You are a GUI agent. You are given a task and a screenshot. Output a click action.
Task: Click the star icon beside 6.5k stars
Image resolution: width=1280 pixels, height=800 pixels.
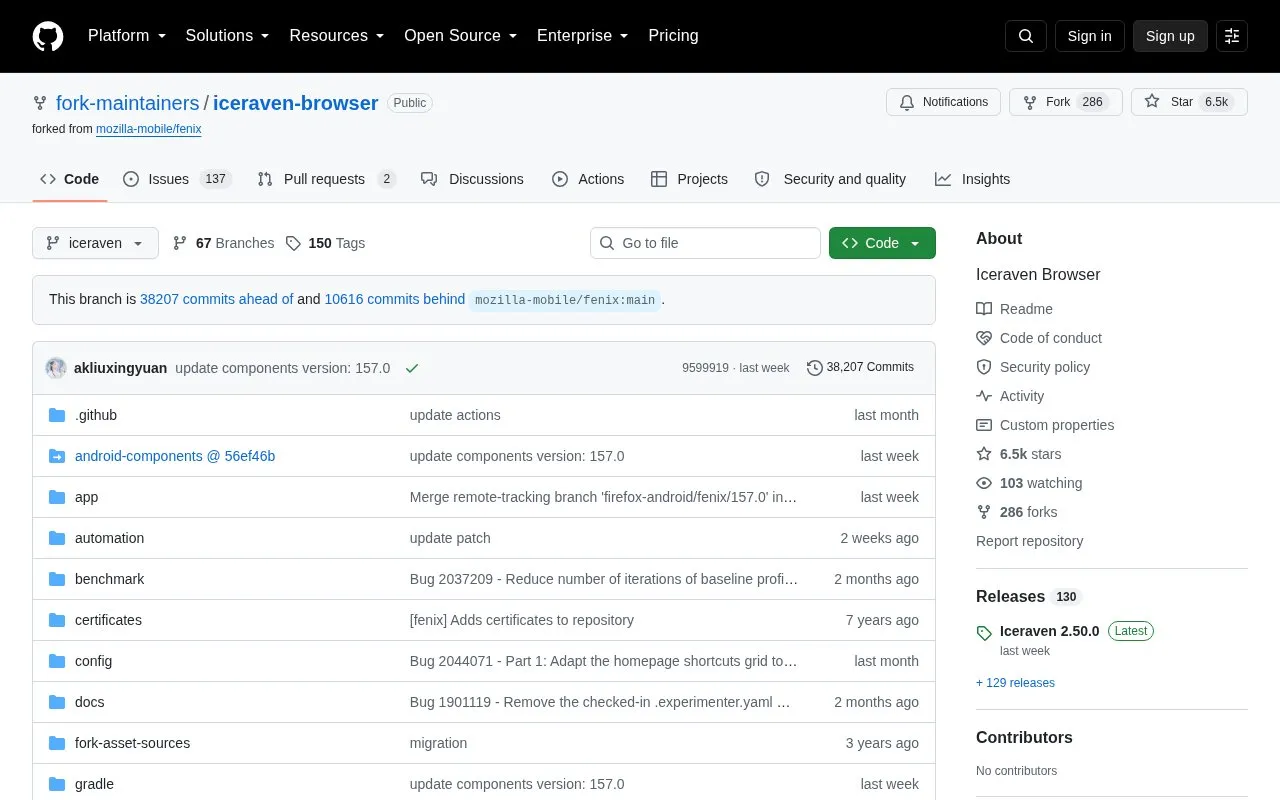pyautogui.click(x=984, y=454)
